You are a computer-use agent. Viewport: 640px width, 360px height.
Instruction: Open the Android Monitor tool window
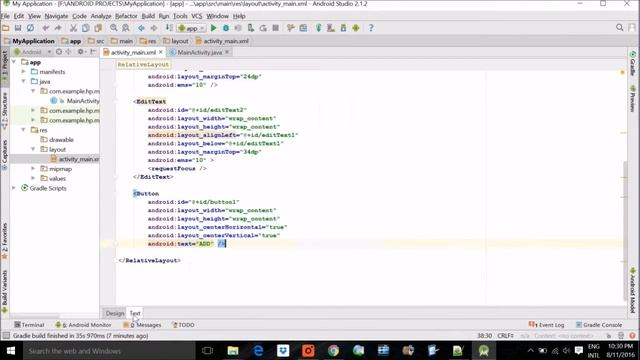point(83,325)
